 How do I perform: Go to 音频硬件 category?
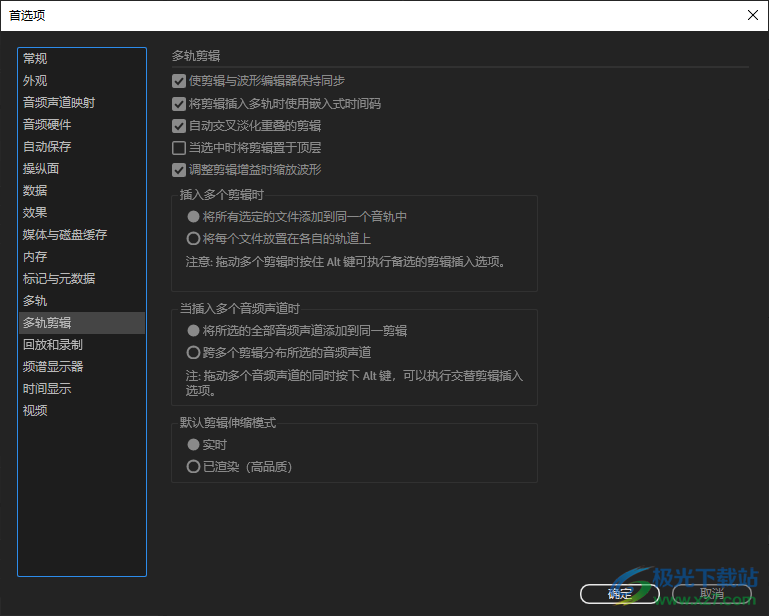click(82, 125)
